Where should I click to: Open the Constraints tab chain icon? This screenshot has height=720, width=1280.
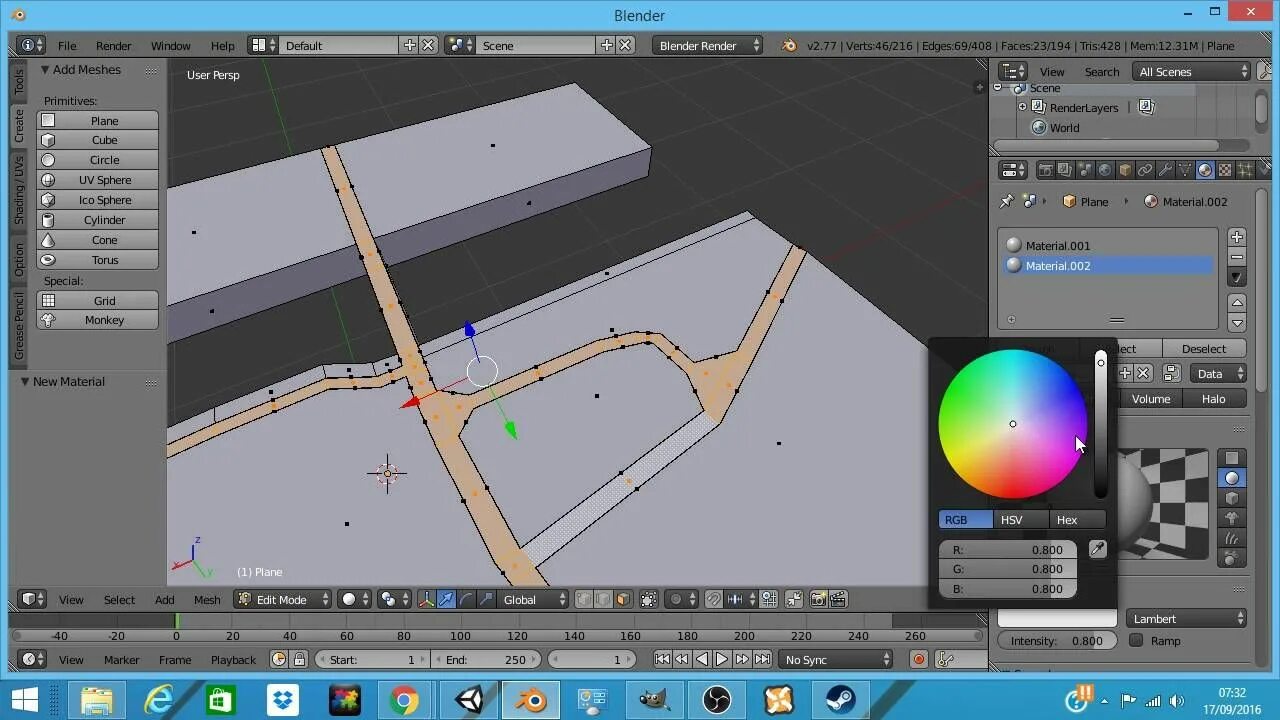pos(1145,170)
